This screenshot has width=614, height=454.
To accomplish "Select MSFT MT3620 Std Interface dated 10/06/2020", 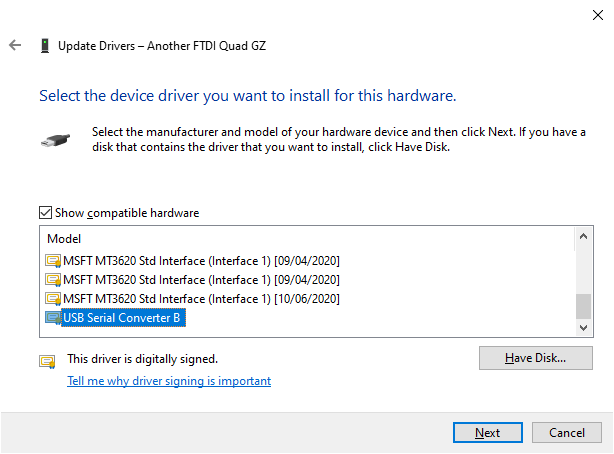I will click(201, 299).
